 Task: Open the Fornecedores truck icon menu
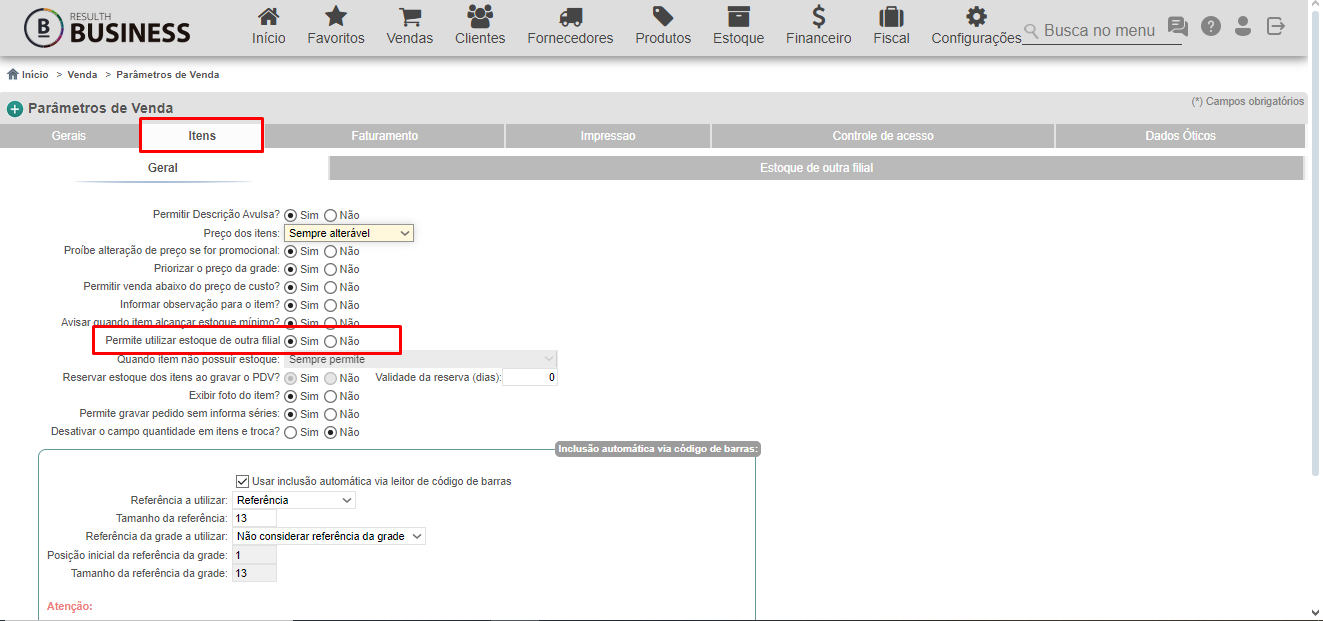571,17
